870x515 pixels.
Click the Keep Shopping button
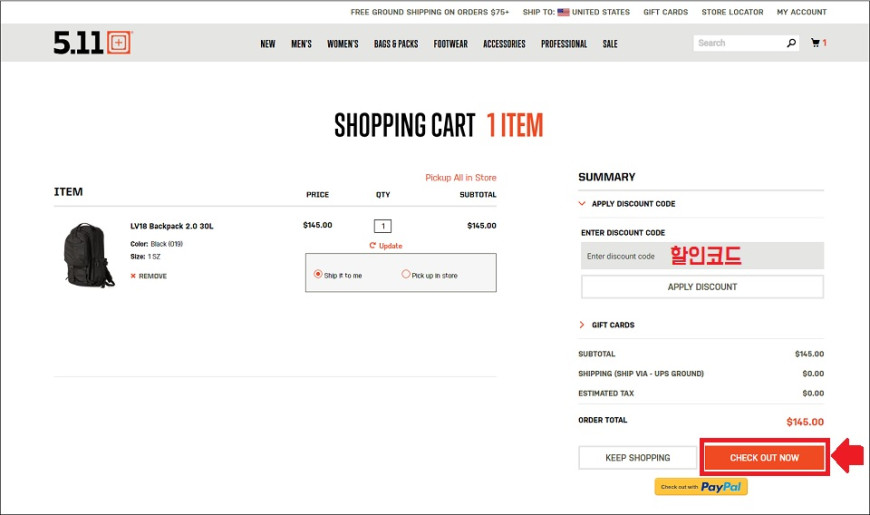coord(638,458)
